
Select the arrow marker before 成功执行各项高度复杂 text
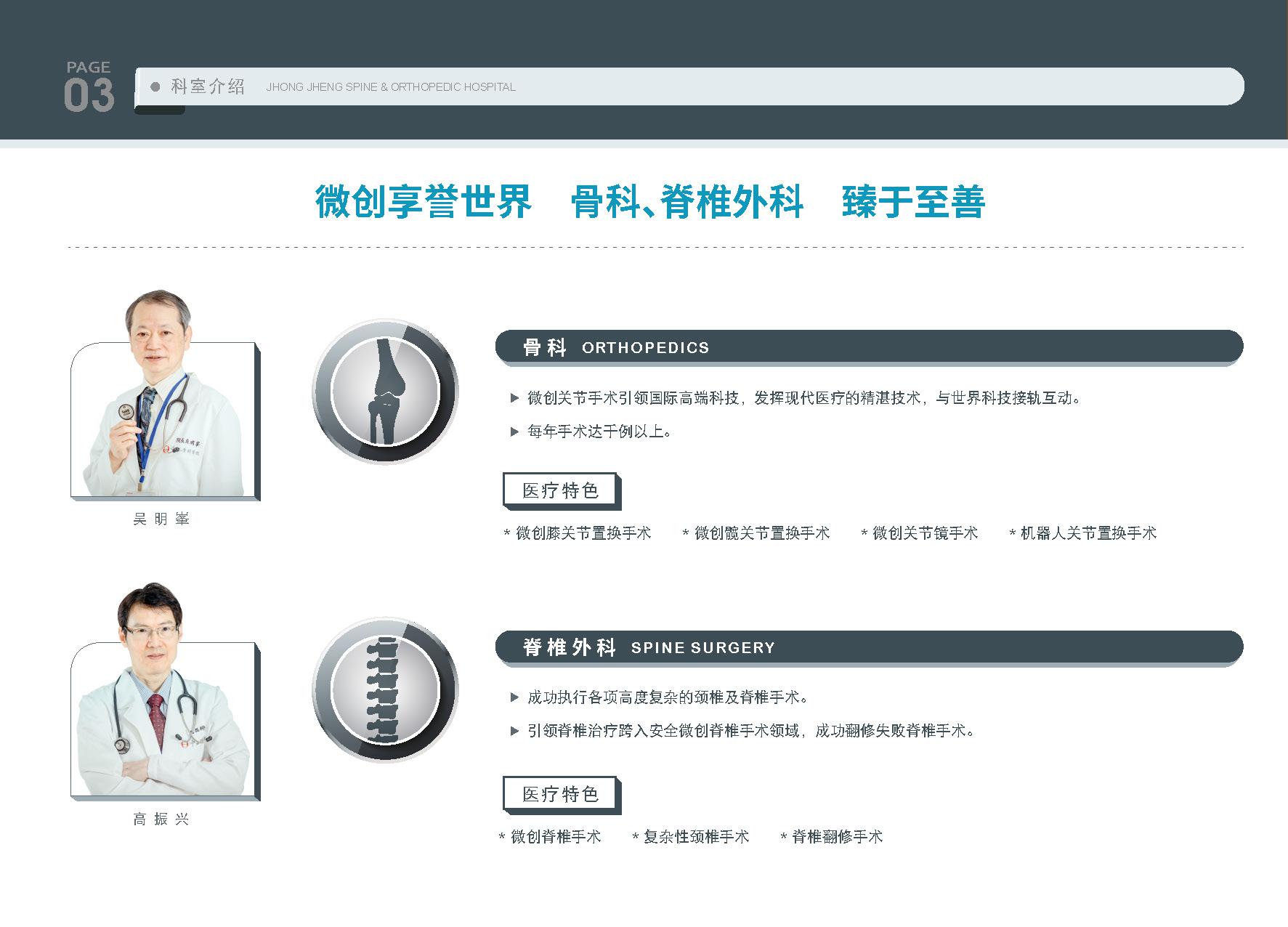tap(514, 696)
